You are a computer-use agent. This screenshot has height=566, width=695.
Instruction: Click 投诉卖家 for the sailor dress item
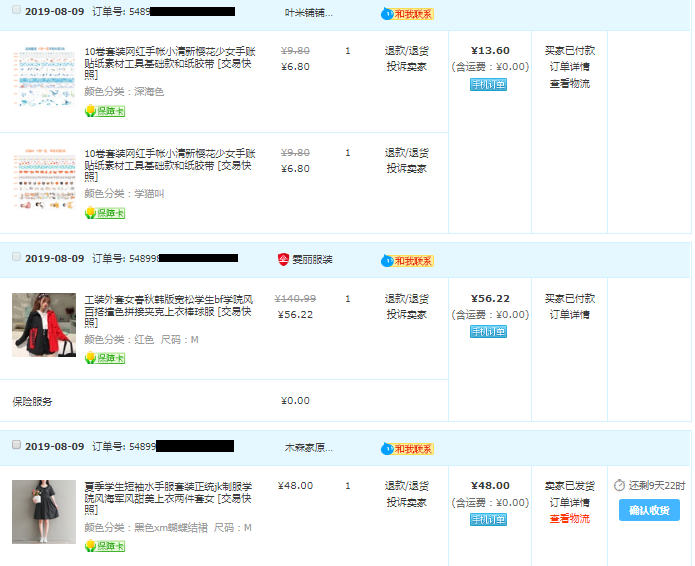tap(405, 502)
